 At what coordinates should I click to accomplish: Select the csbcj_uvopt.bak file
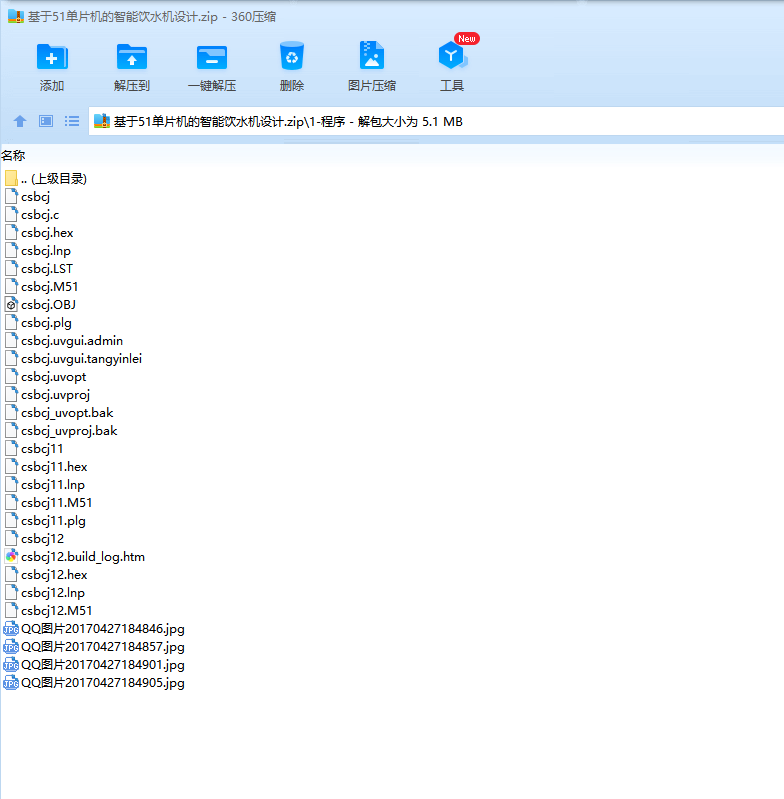point(59,413)
